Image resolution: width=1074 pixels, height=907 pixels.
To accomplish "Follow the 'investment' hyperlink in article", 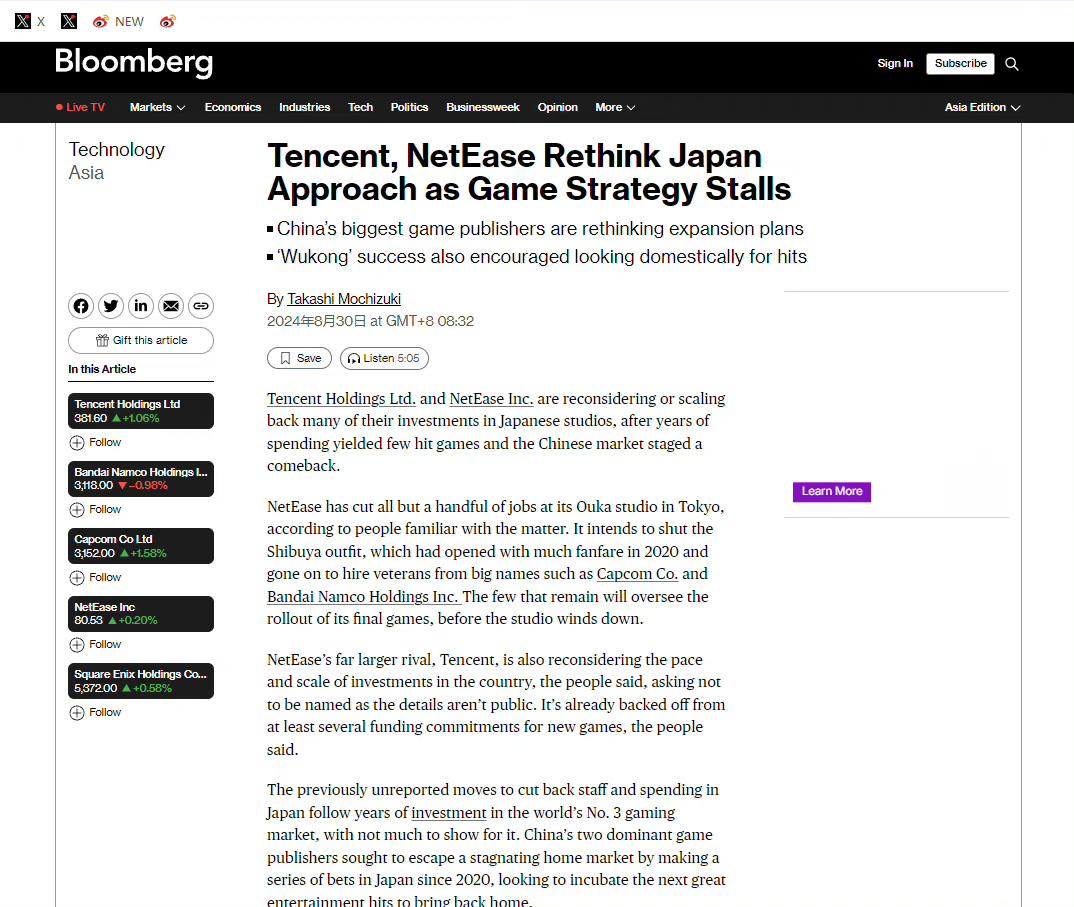I will click(449, 813).
